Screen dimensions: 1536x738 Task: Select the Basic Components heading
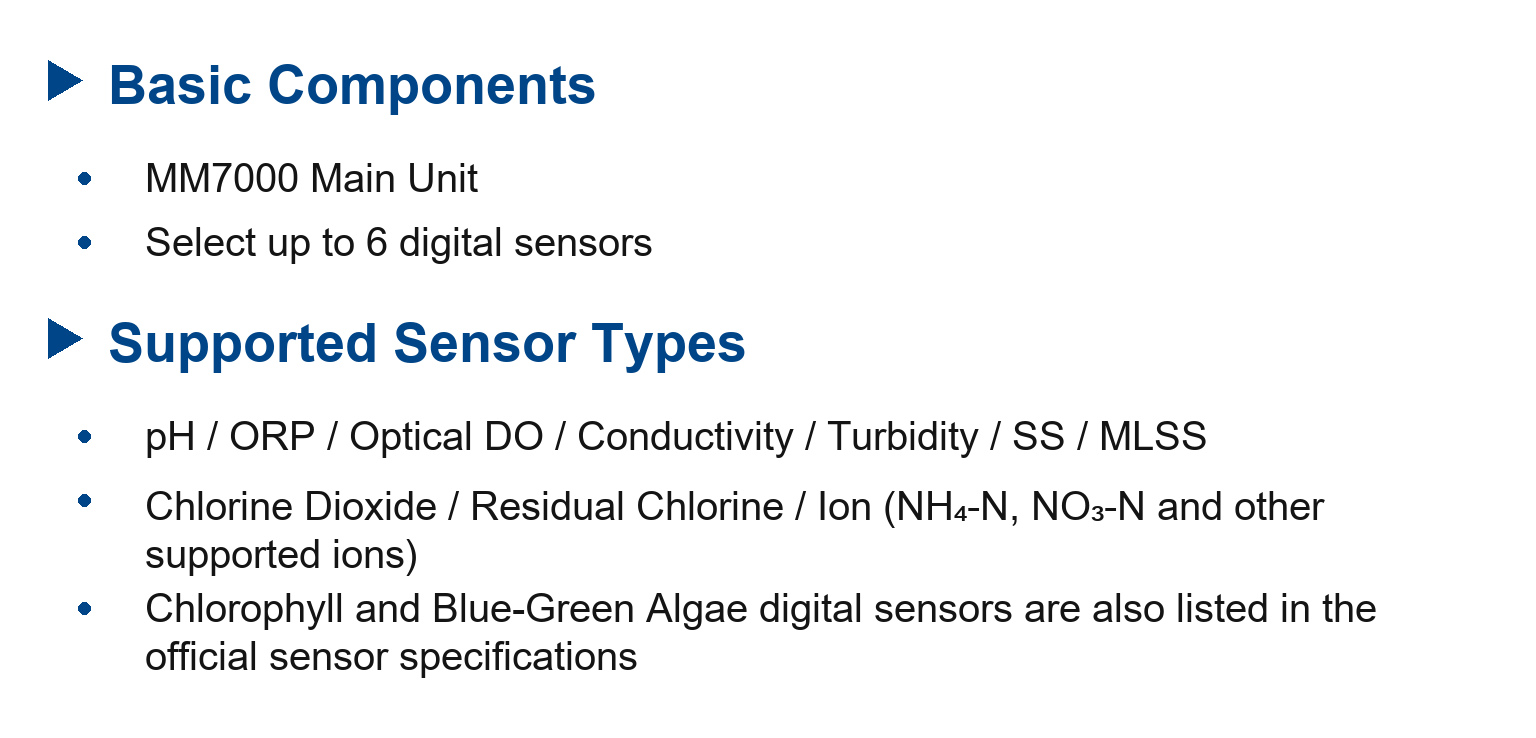pyautogui.click(x=352, y=85)
